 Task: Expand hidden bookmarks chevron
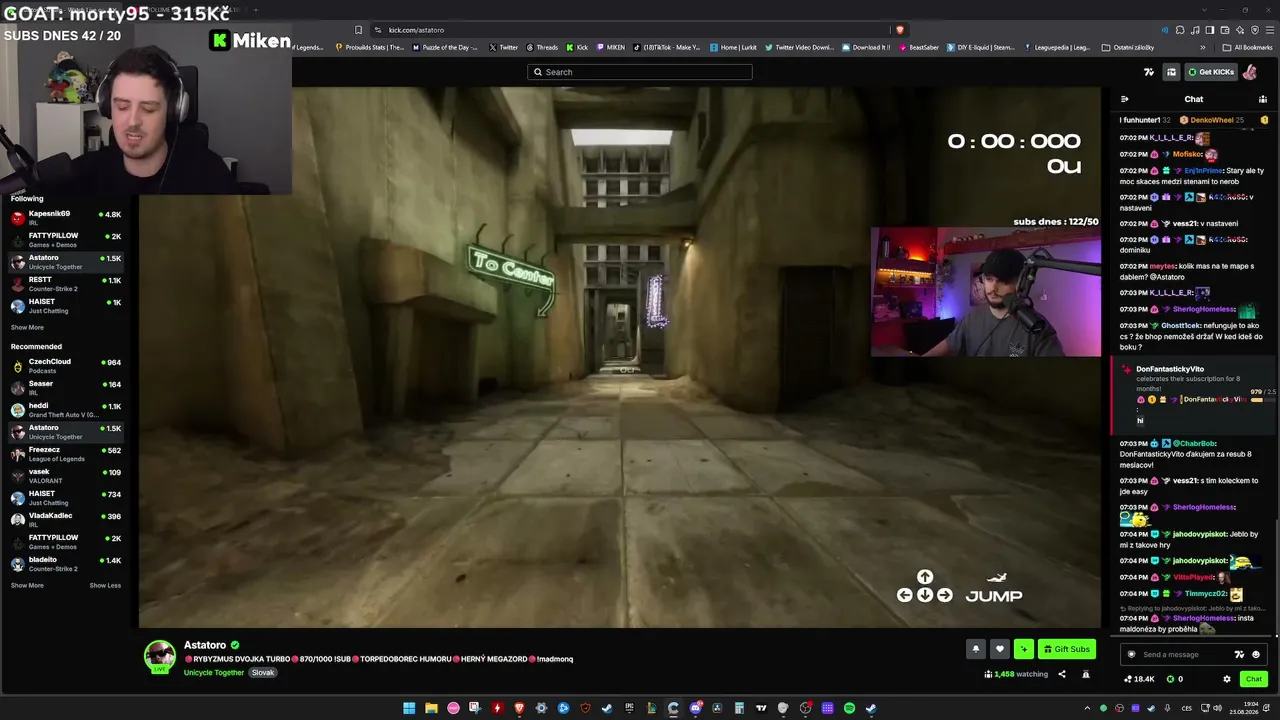pyautogui.click(x=1203, y=47)
